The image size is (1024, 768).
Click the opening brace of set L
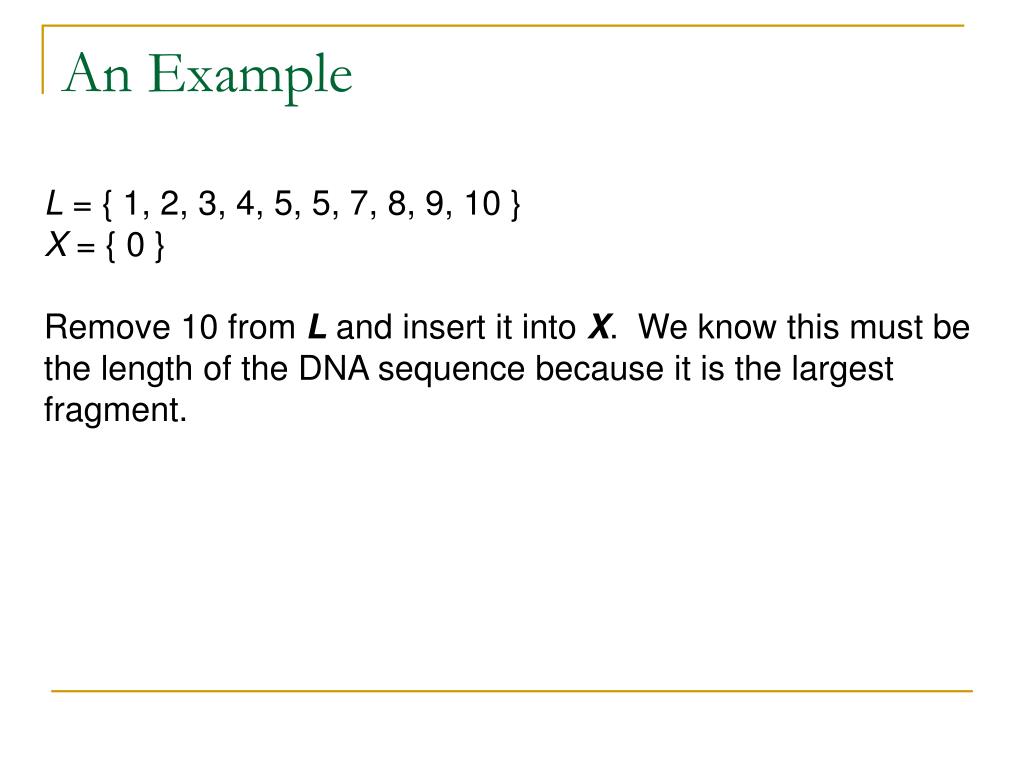click(x=108, y=204)
